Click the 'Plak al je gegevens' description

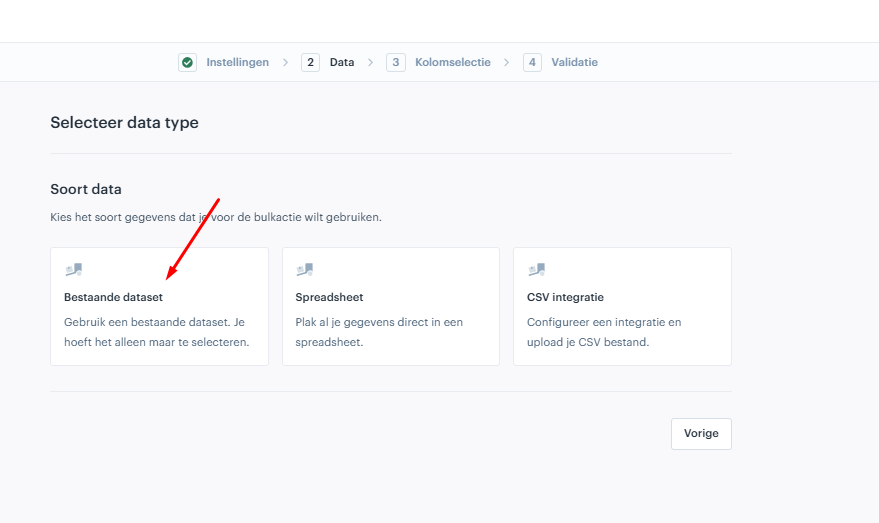coord(379,332)
